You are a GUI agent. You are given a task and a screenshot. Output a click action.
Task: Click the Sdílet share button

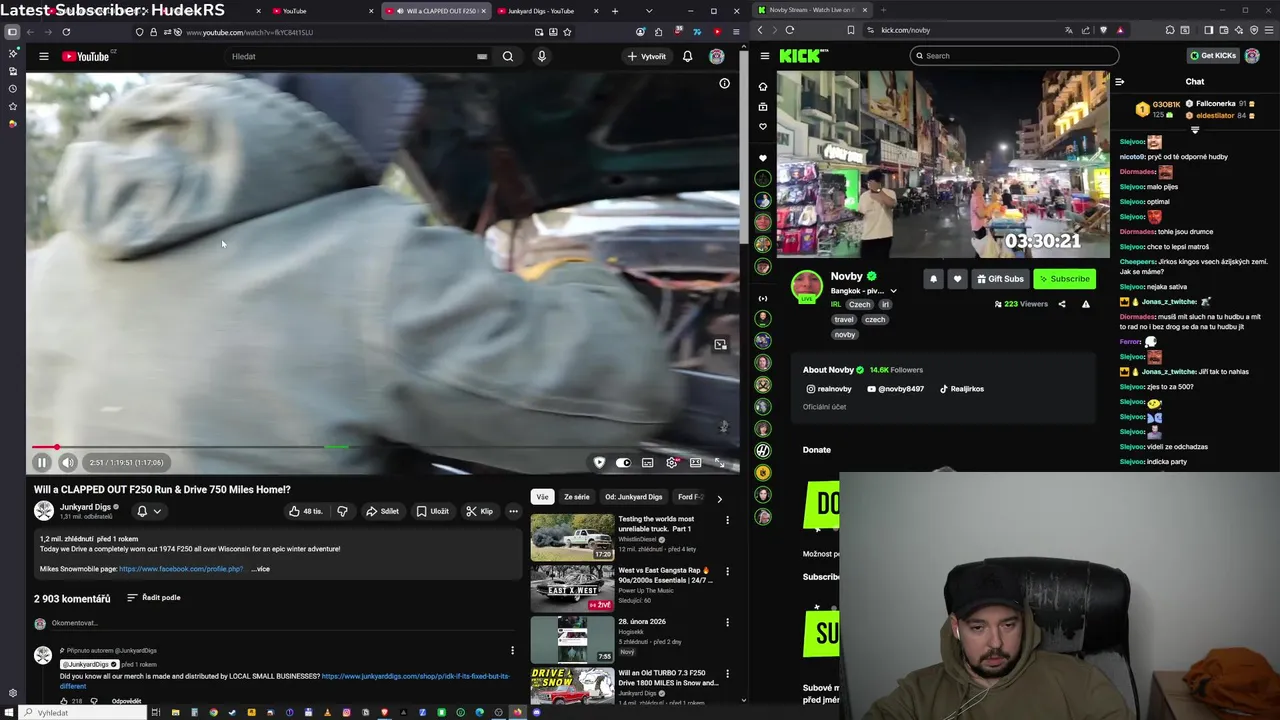click(x=382, y=511)
